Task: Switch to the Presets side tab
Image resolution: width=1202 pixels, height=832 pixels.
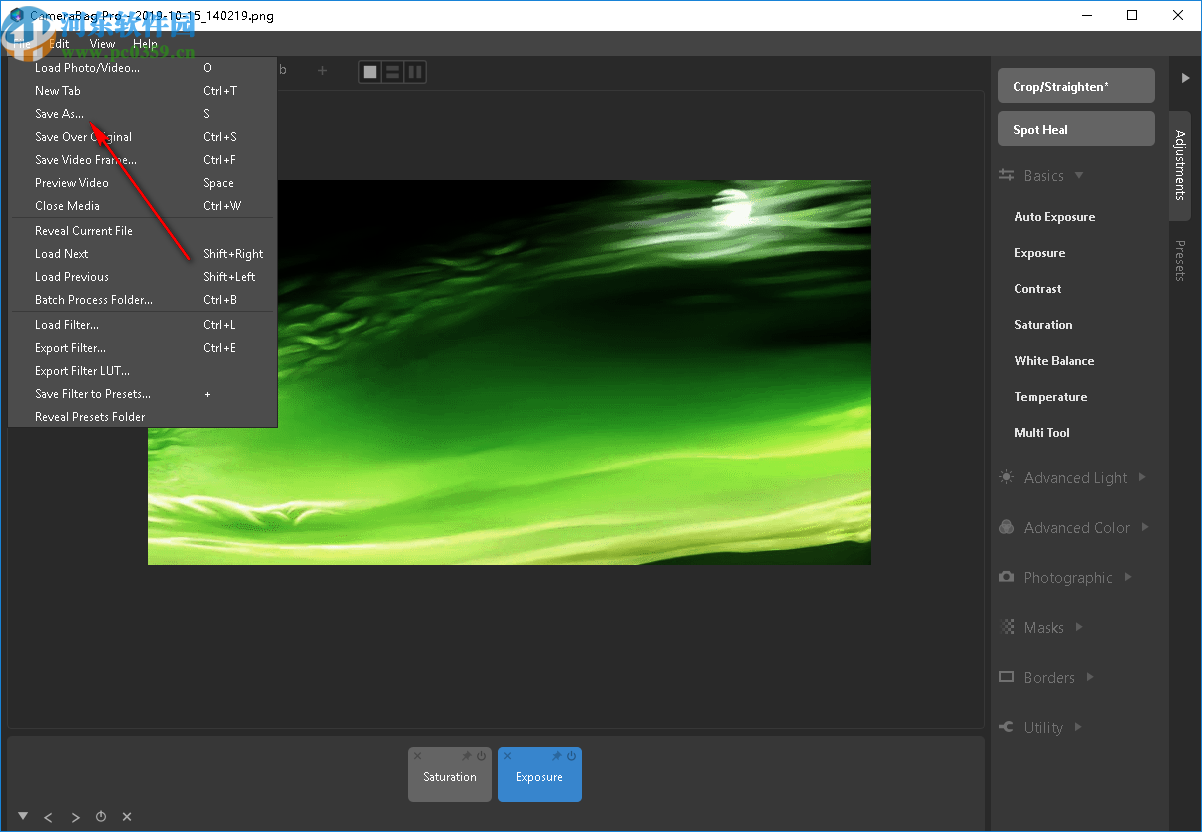Action: 1180,260
